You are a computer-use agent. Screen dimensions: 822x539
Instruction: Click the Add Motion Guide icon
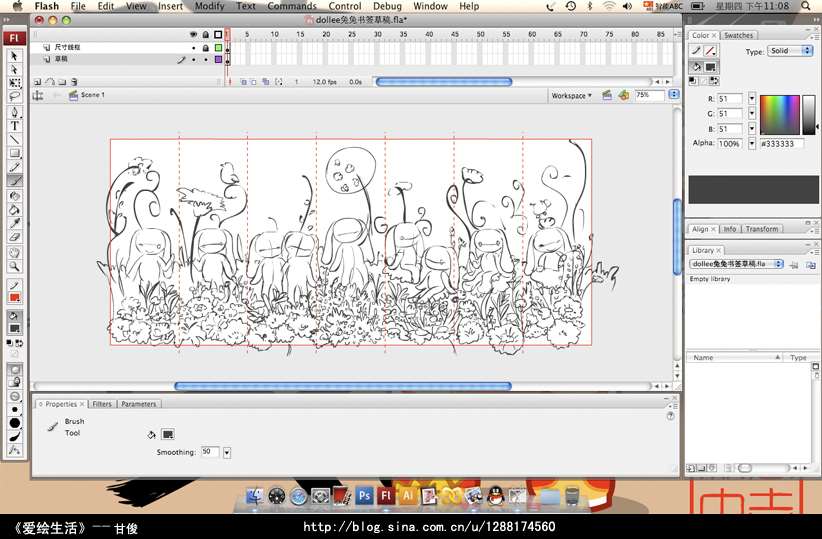(x=50, y=82)
